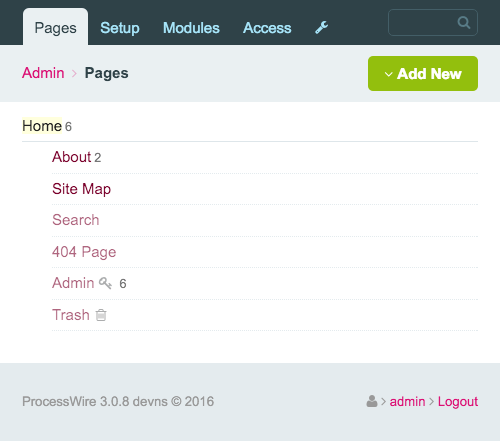Open the Access tab
The image size is (500, 441).
pos(267,28)
